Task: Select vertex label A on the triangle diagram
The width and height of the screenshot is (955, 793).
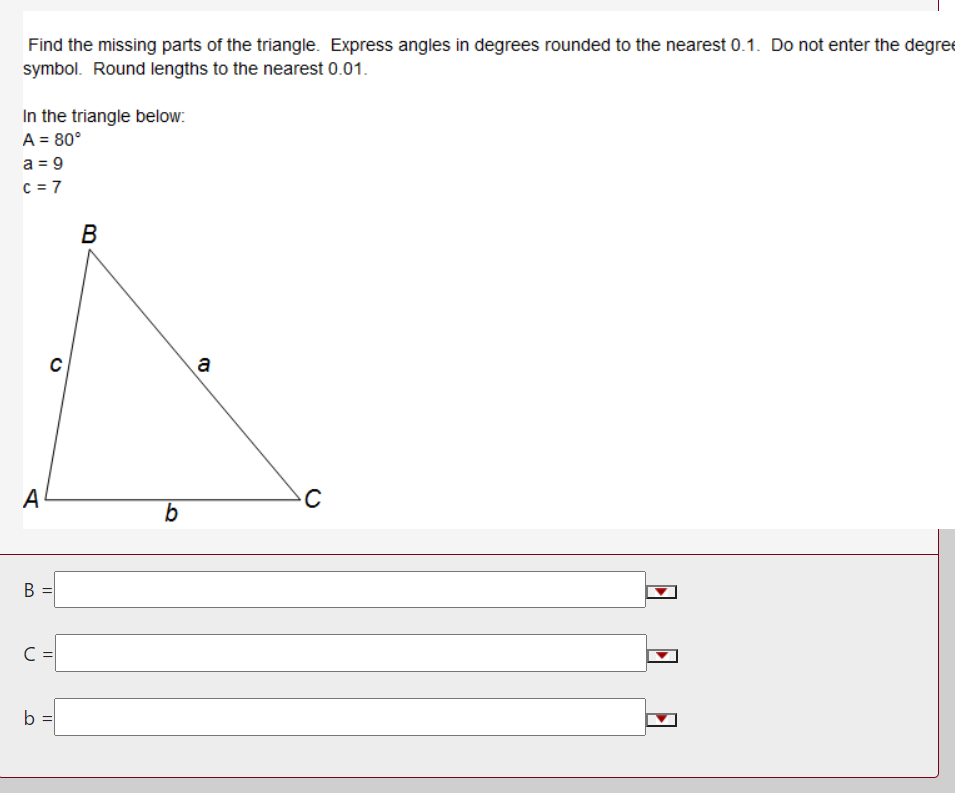Action: 32,495
